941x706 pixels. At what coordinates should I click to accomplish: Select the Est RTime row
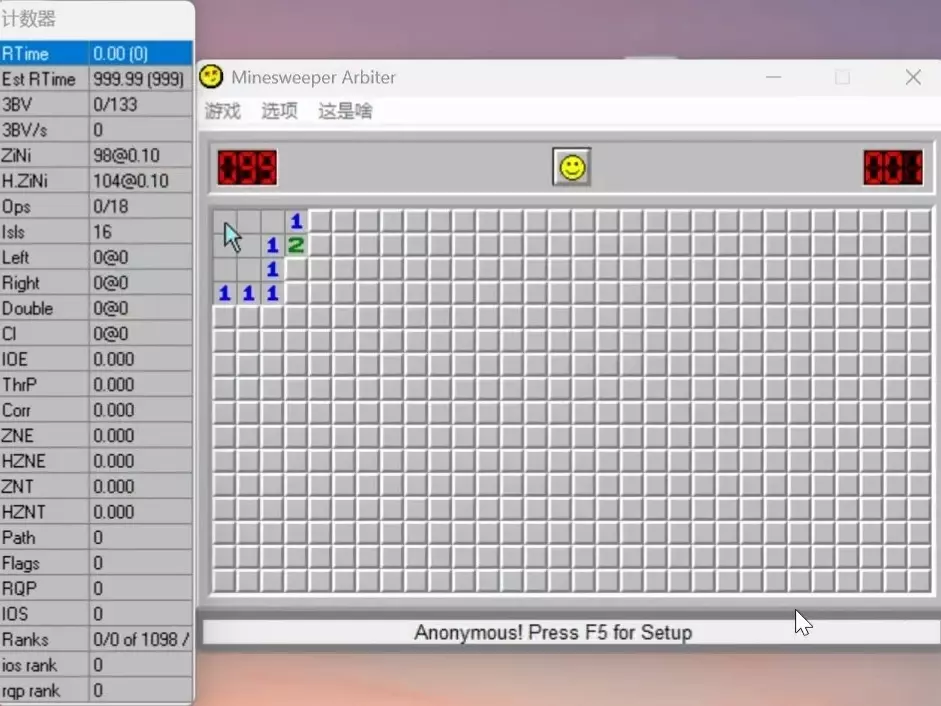coord(96,79)
